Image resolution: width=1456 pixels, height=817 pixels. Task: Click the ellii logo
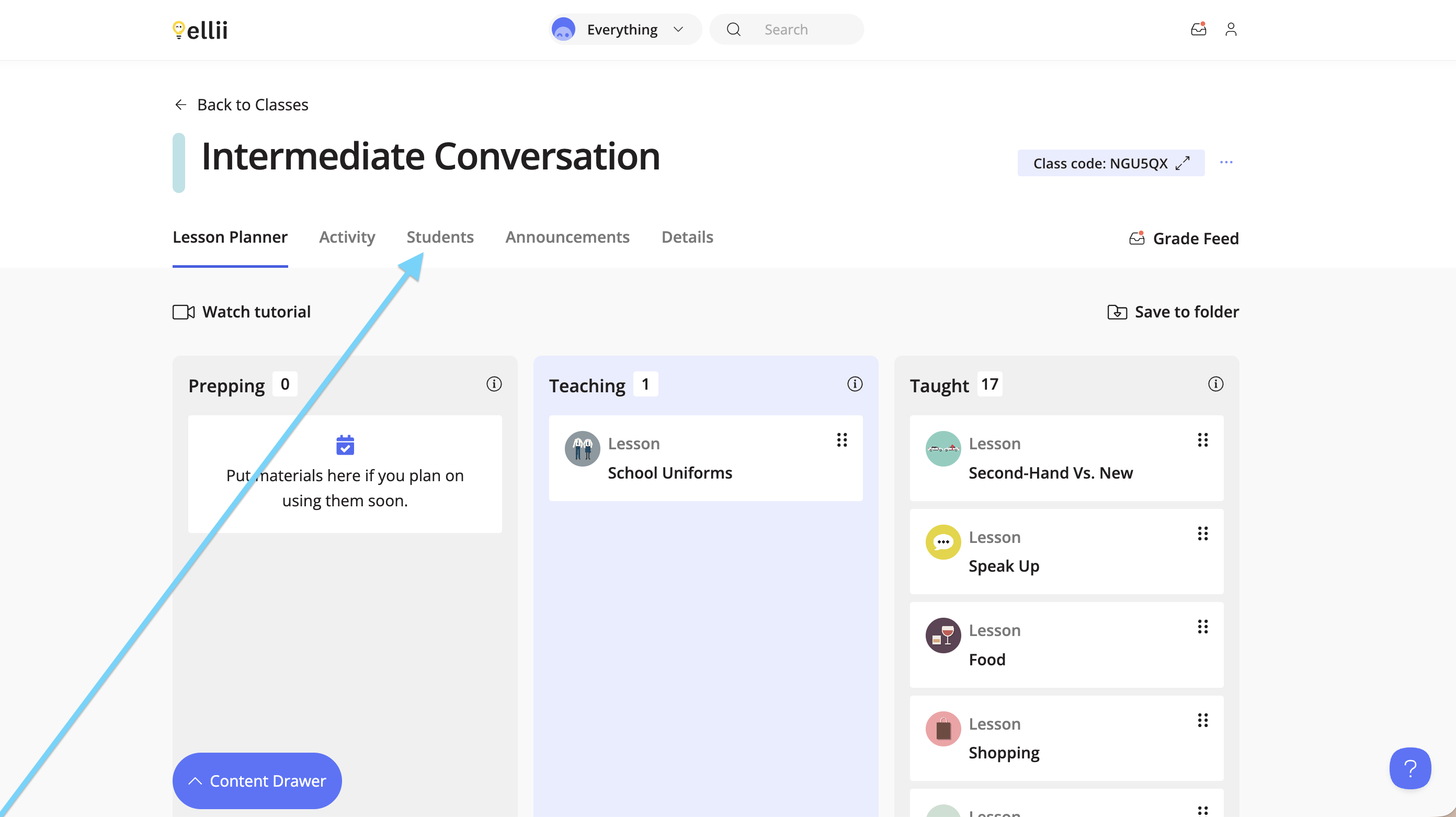coord(200,29)
